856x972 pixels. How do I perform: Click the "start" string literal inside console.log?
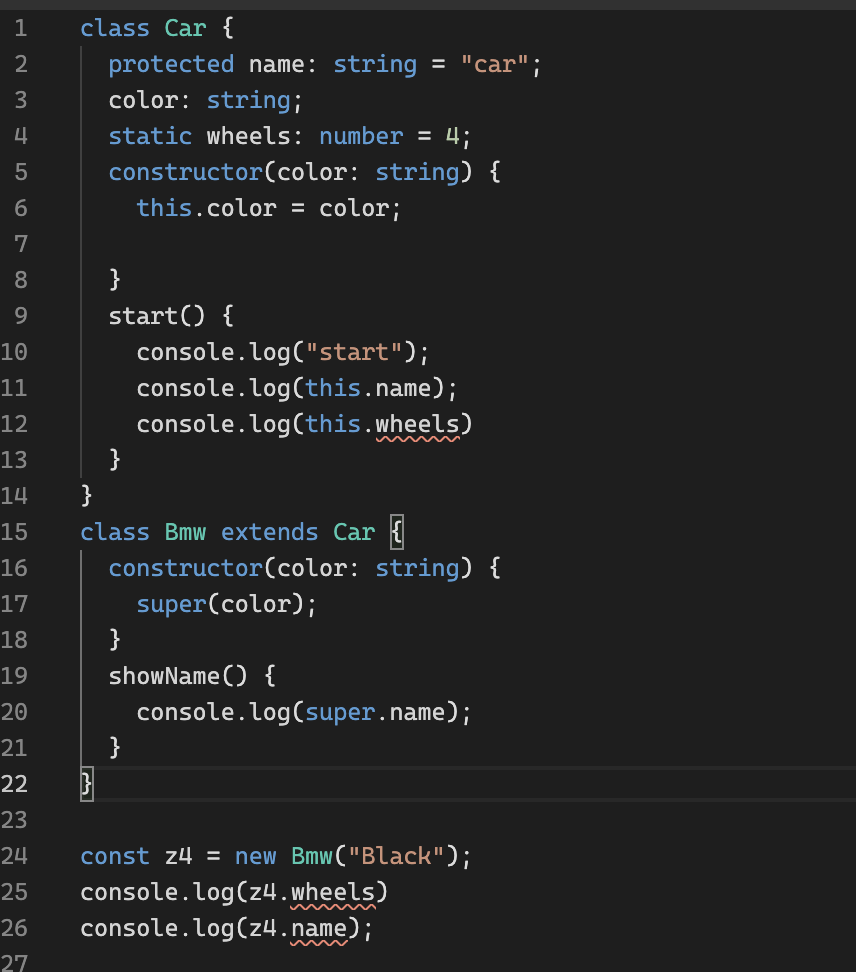tap(354, 352)
